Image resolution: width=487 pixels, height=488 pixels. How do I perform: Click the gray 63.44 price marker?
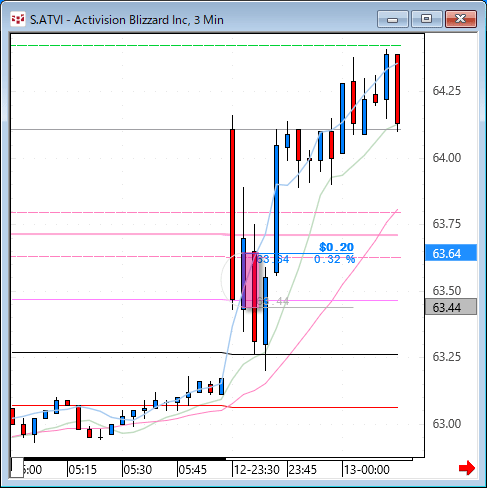coord(451,307)
